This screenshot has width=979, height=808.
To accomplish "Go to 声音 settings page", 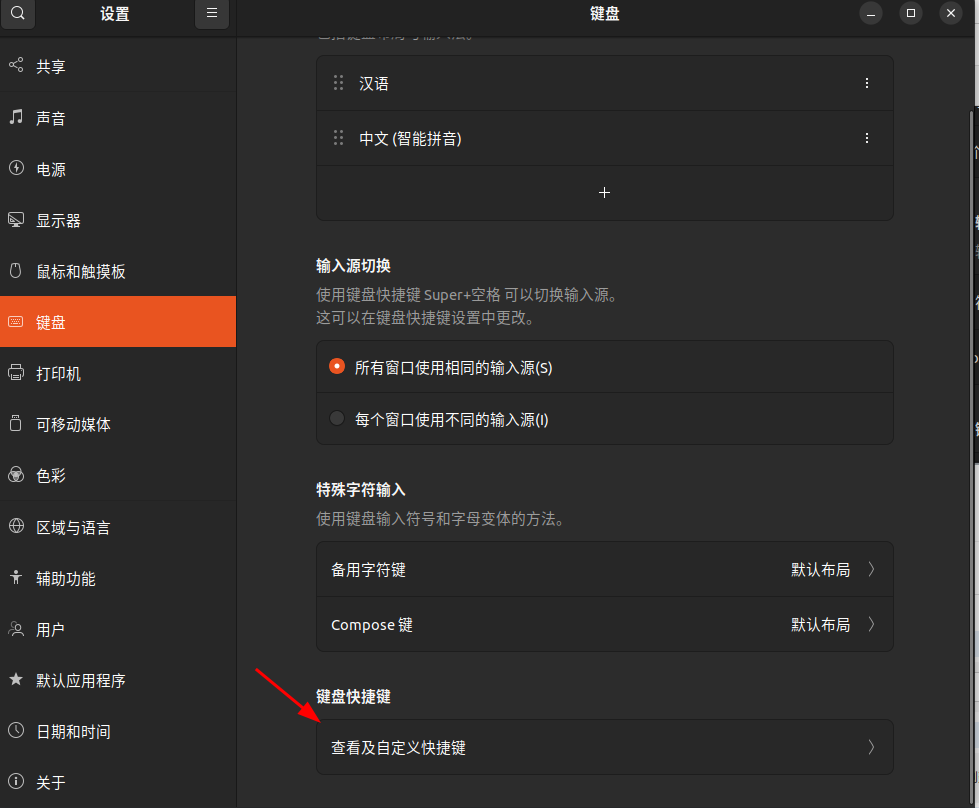I will (x=118, y=117).
